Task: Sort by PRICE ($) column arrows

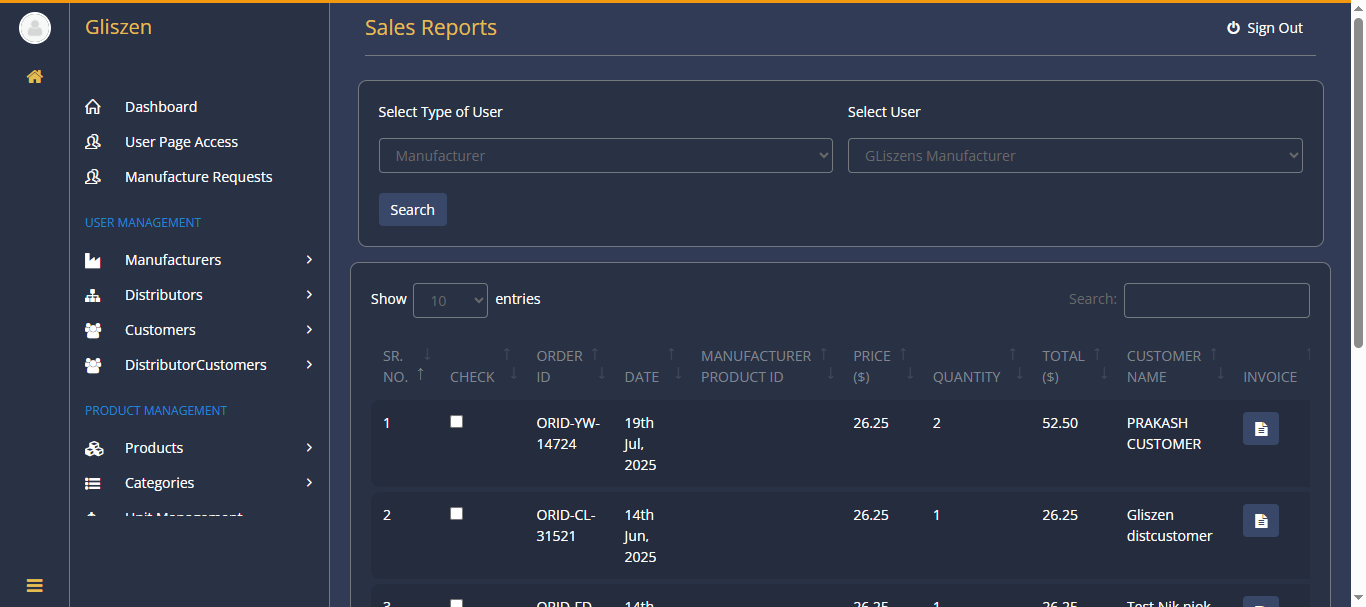Action: 907,364
